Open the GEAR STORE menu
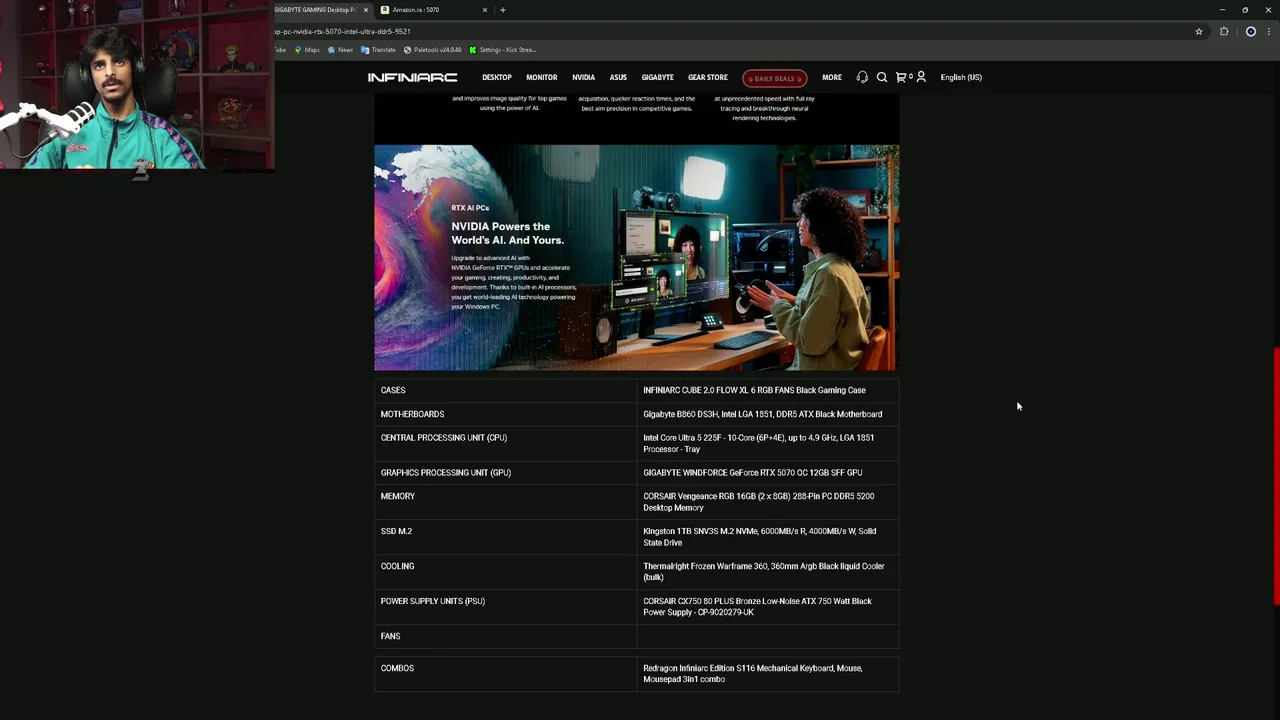This screenshot has height=720, width=1280. click(x=707, y=77)
